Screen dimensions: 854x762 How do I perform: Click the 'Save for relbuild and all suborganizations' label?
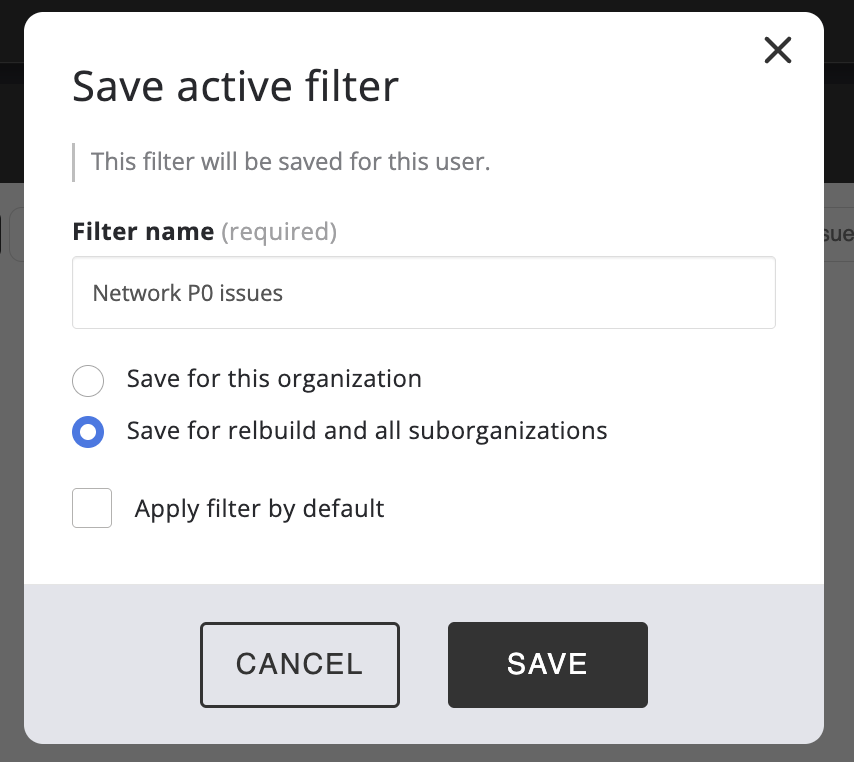[x=367, y=431]
